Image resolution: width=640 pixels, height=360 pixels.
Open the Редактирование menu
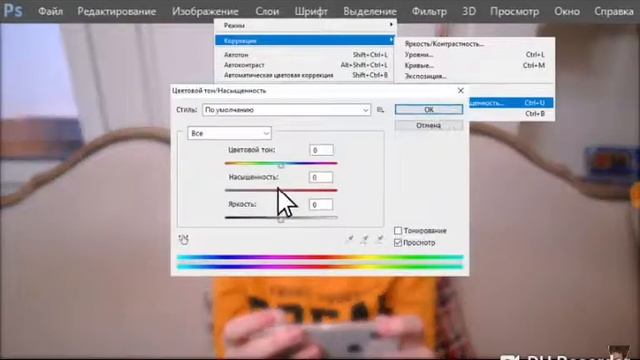[117, 11]
